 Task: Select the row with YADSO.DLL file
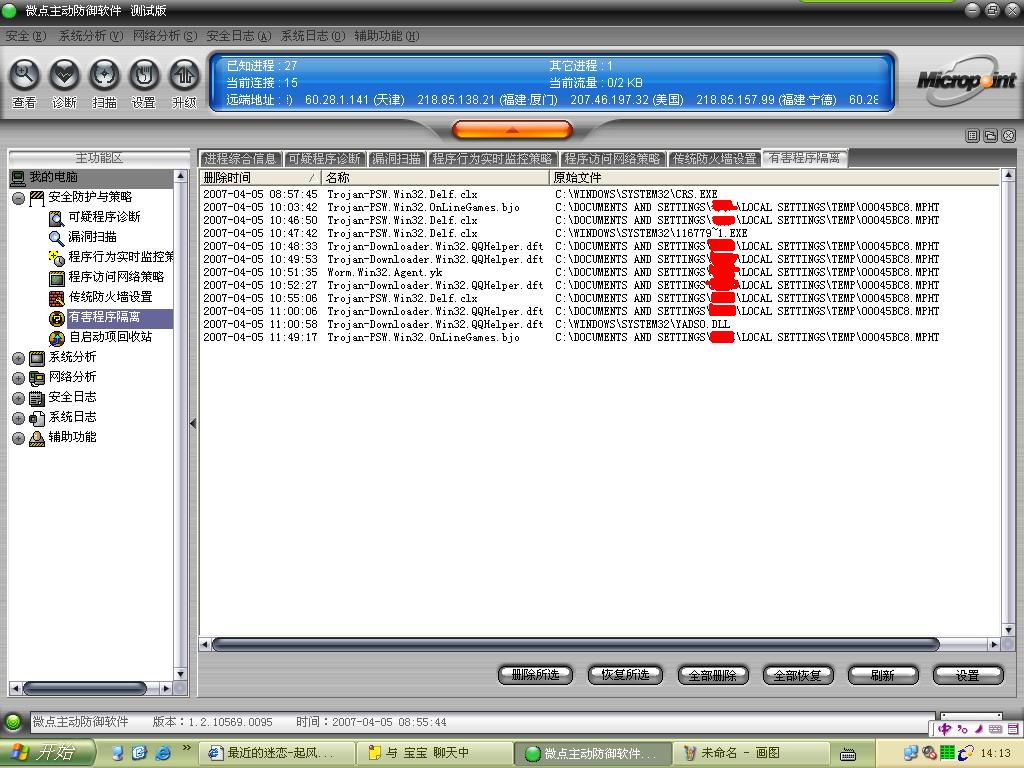599,324
